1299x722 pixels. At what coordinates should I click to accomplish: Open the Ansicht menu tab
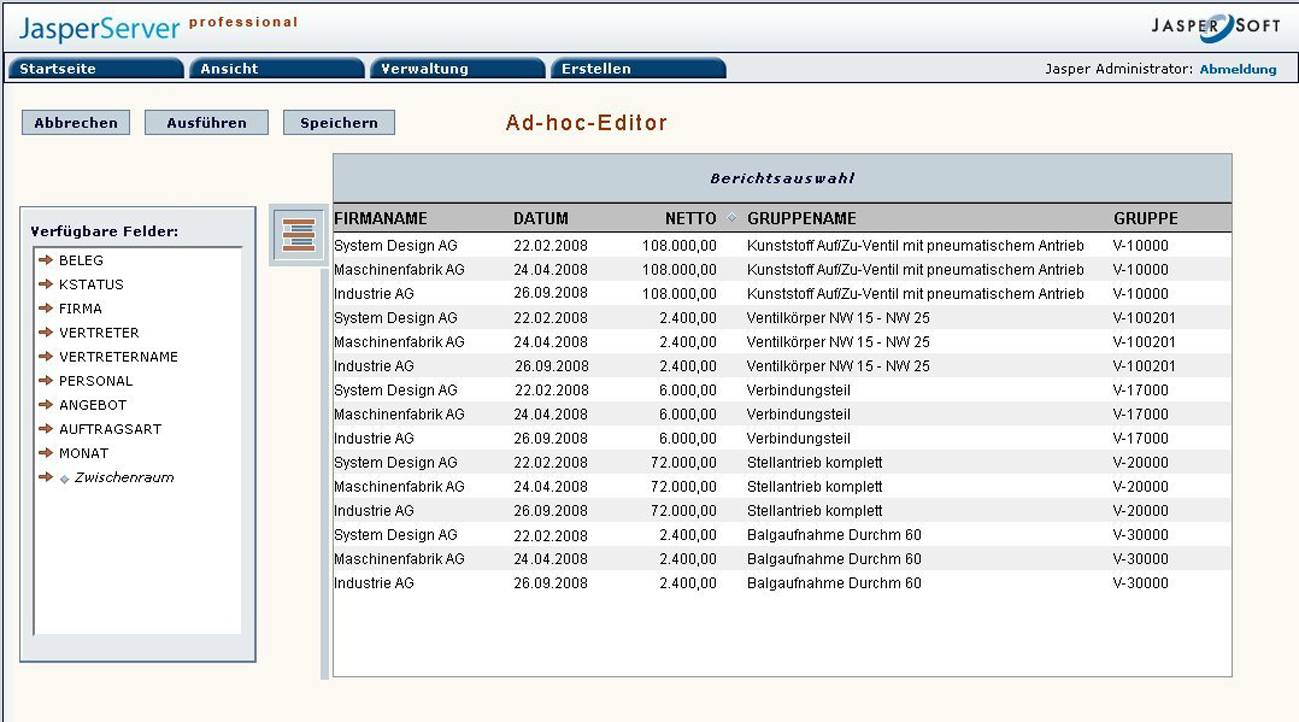click(x=276, y=69)
